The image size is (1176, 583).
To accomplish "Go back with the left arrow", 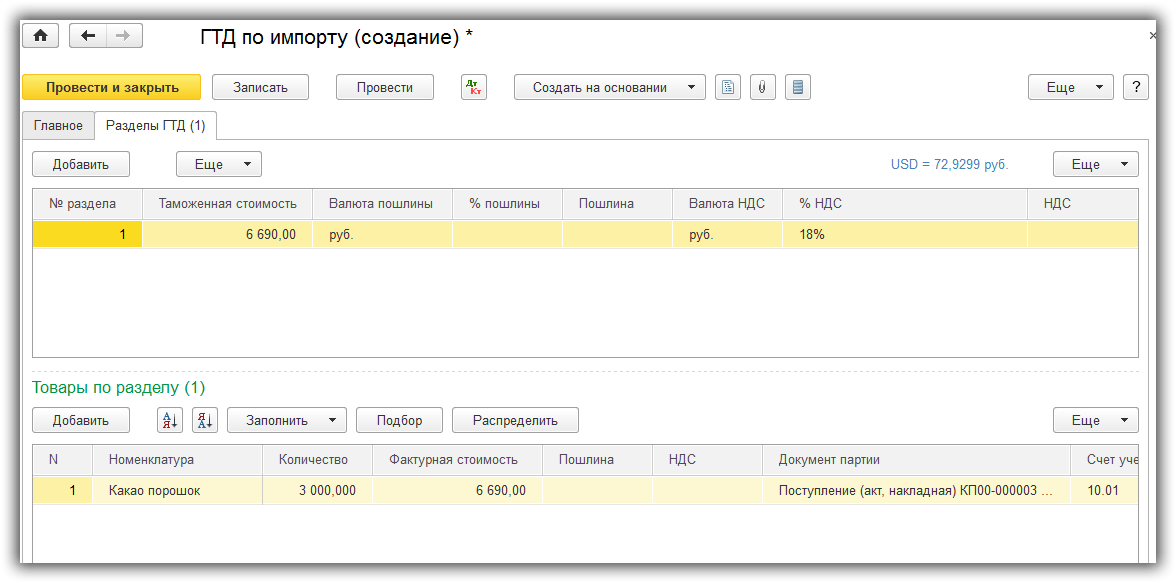I will coord(88,36).
